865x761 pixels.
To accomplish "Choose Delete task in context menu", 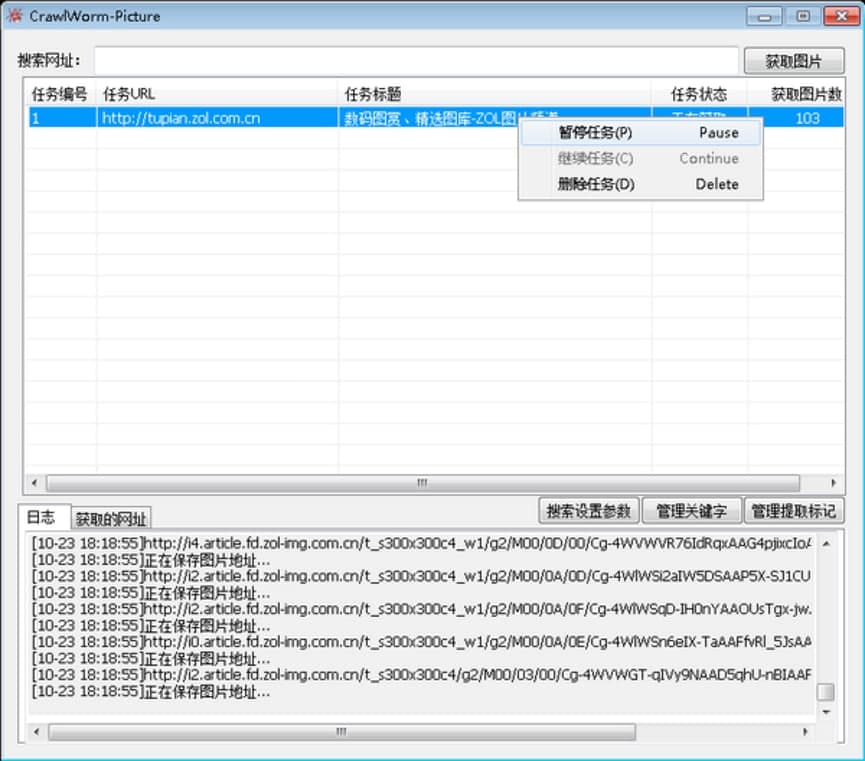I will coord(641,184).
